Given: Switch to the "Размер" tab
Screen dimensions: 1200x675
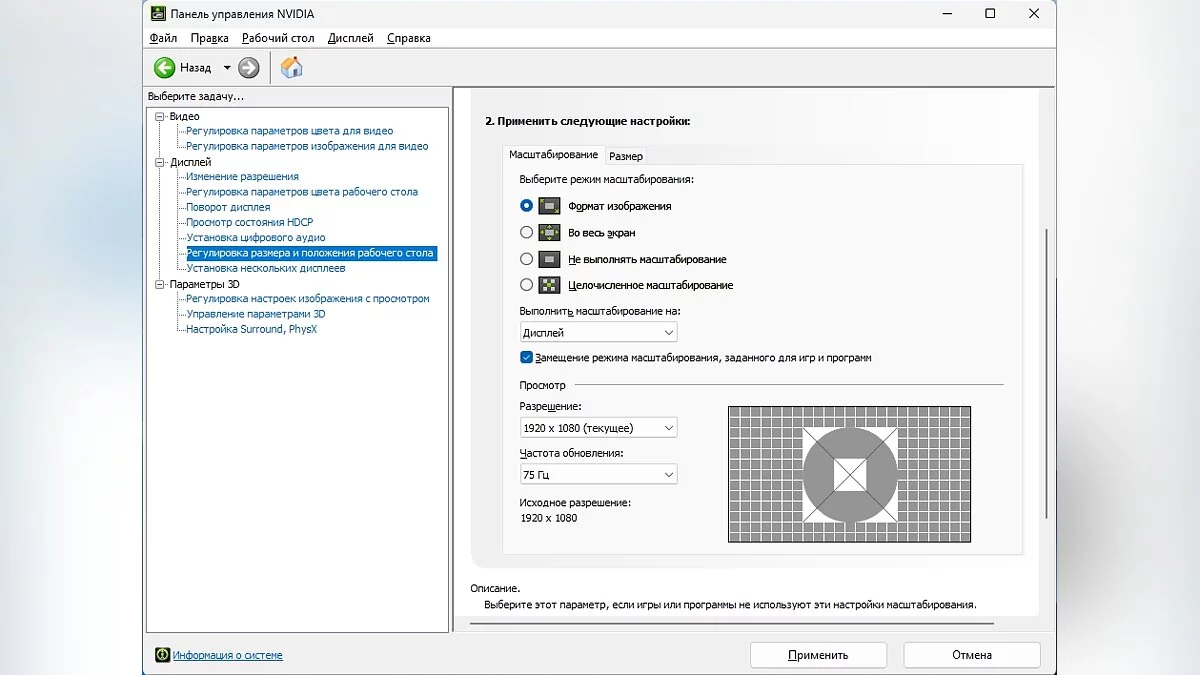Looking at the screenshot, I should 626,156.
